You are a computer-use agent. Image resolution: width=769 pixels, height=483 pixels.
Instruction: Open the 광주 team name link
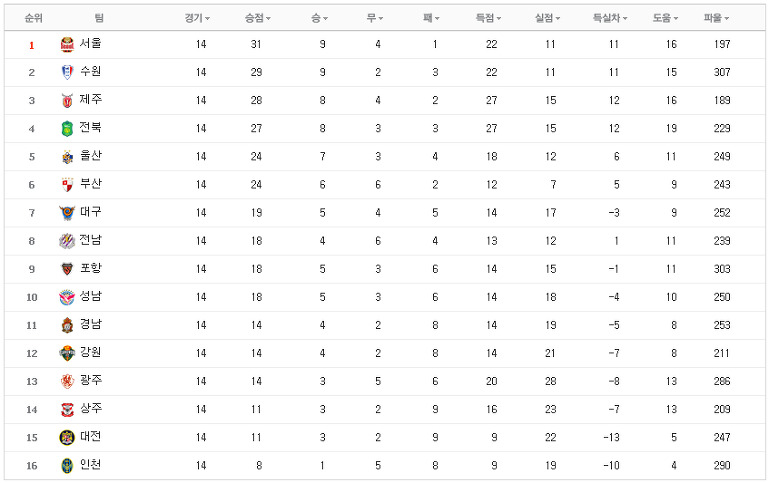pyautogui.click(x=91, y=381)
